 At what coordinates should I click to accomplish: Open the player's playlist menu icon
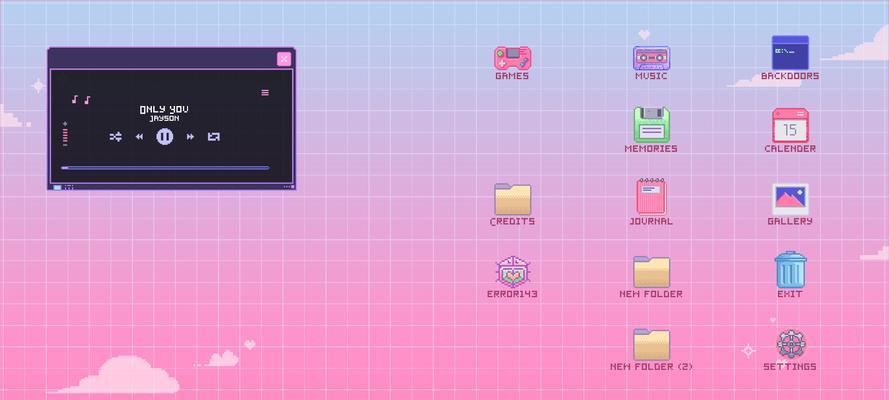(x=265, y=93)
